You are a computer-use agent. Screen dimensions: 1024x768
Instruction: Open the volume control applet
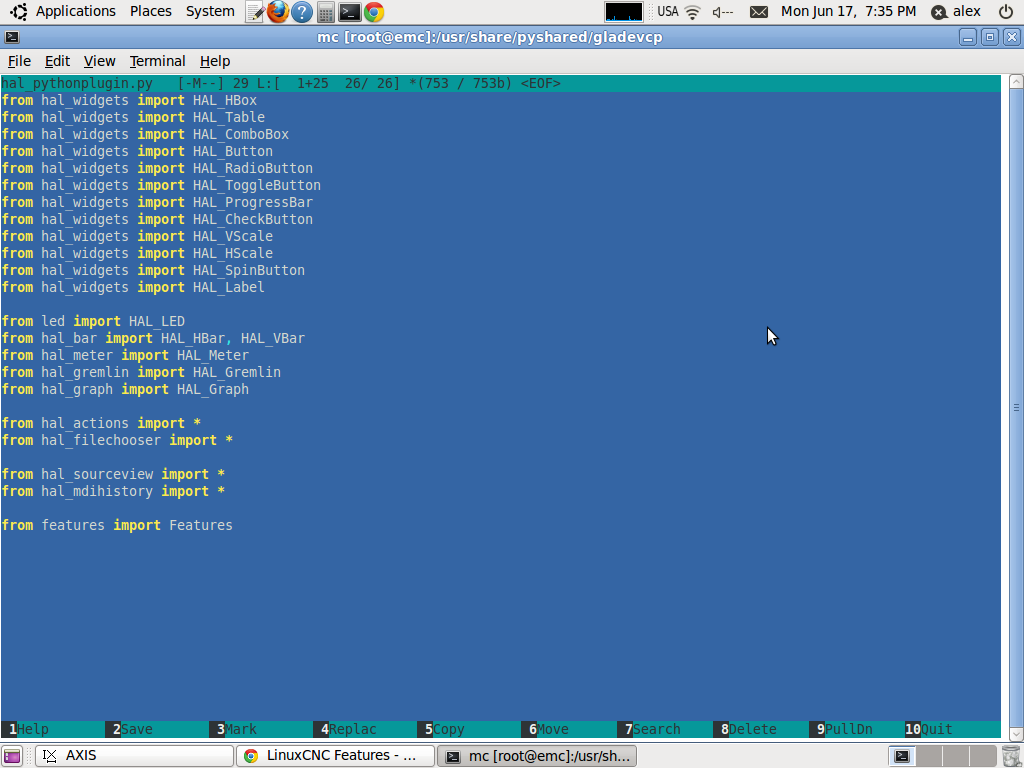pos(722,12)
